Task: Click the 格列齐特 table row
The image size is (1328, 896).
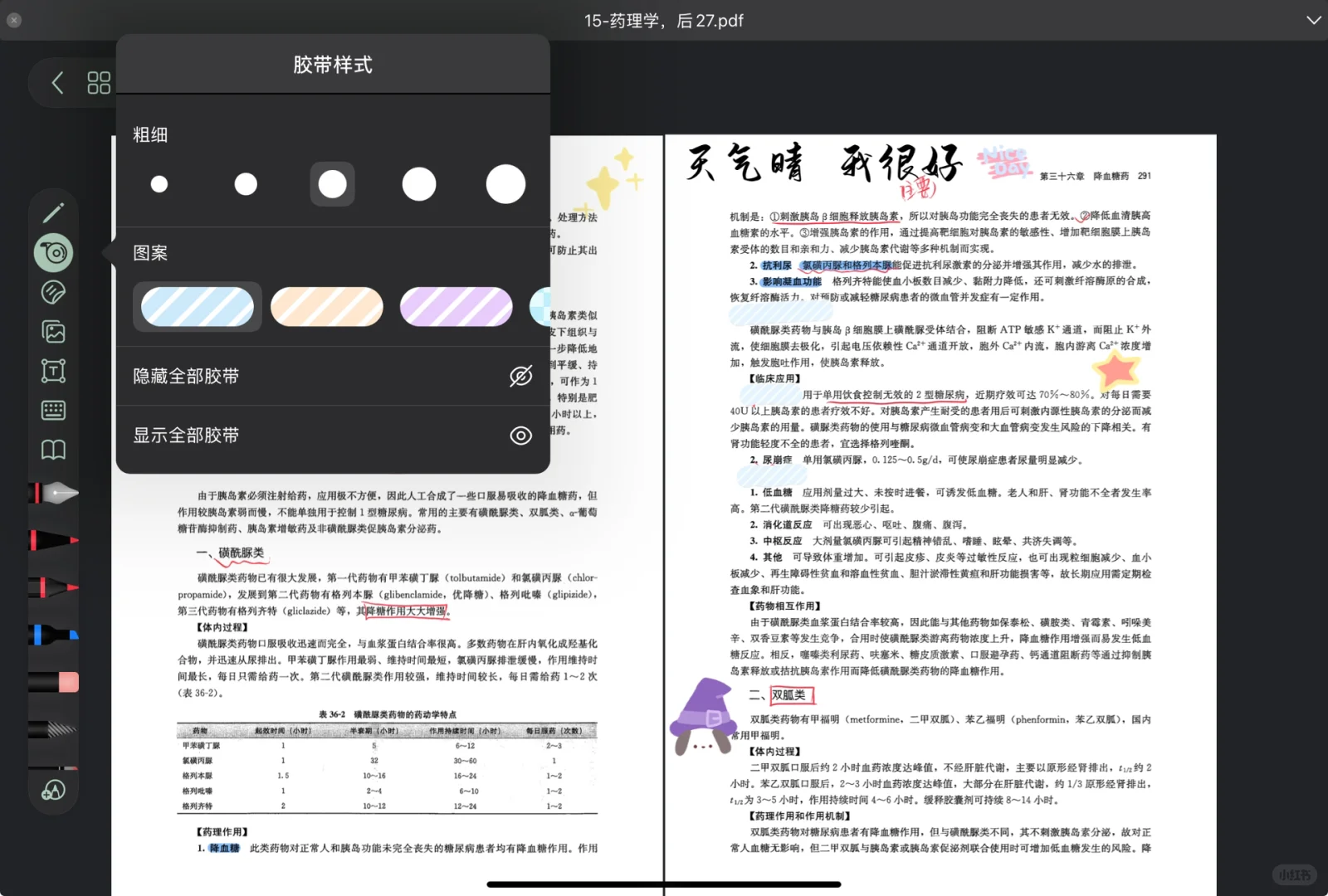Action: click(386, 806)
